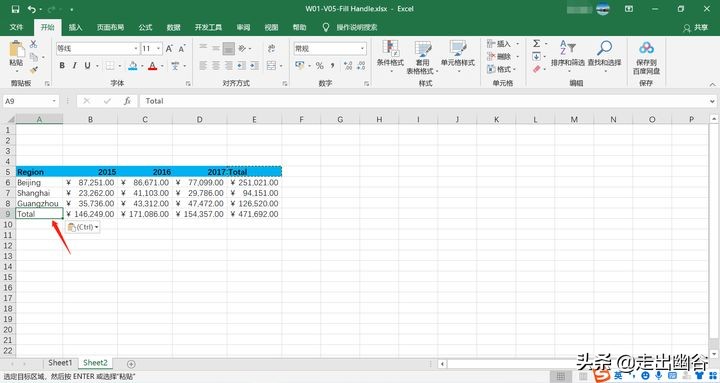Viewport: 720px width, 383px height.
Task: Switch to the 插入 ribbon tab
Action: coord(75,27)
